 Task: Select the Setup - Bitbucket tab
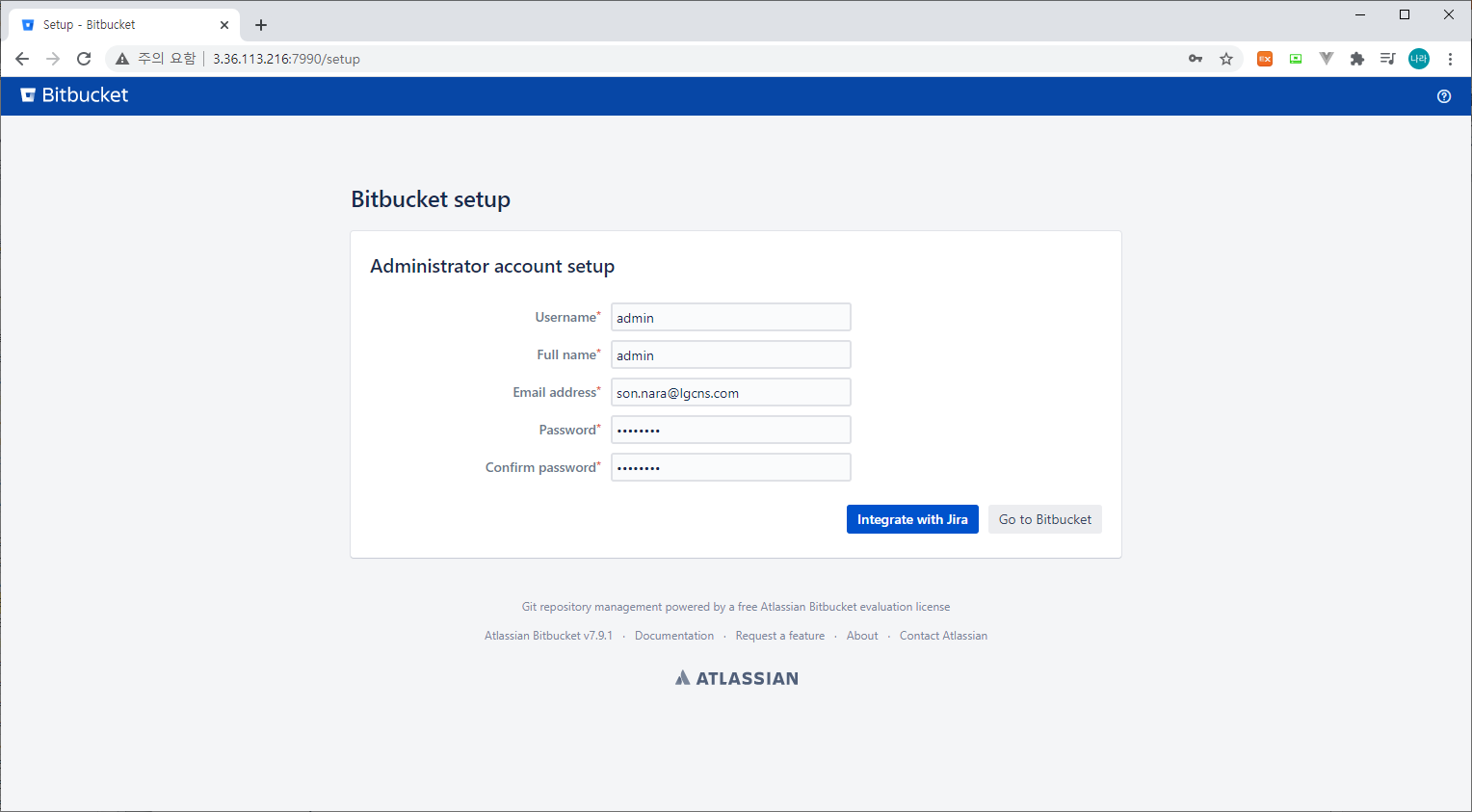(x=123, y=25)
